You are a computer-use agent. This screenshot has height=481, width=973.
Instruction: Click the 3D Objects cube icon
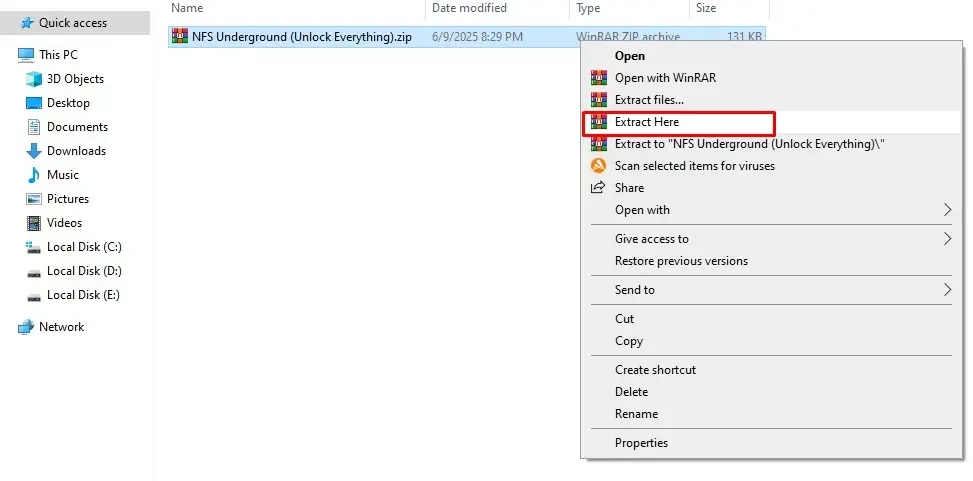(34, 79)
